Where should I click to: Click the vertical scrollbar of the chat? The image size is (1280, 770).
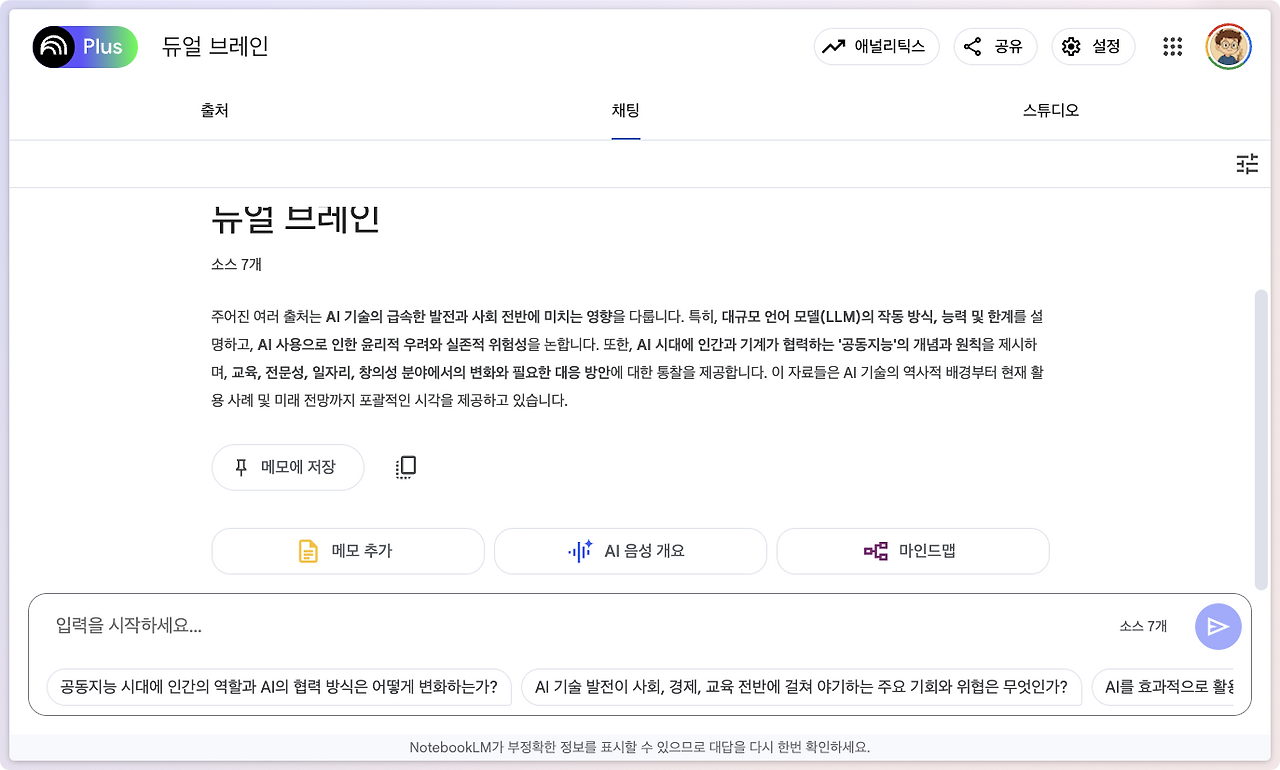[x=1260, y=440]
